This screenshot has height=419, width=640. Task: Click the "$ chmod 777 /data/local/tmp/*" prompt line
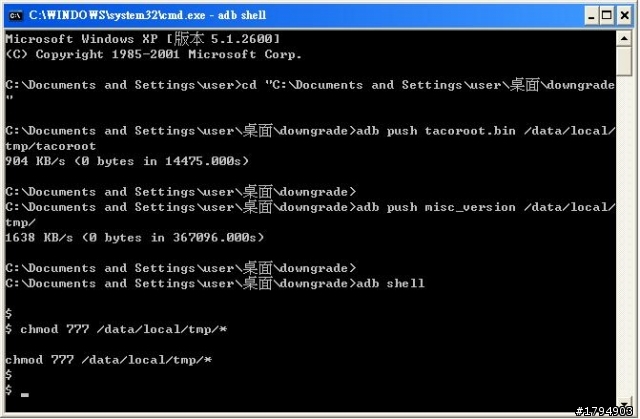pyautogui.click(x=116, y=329)
